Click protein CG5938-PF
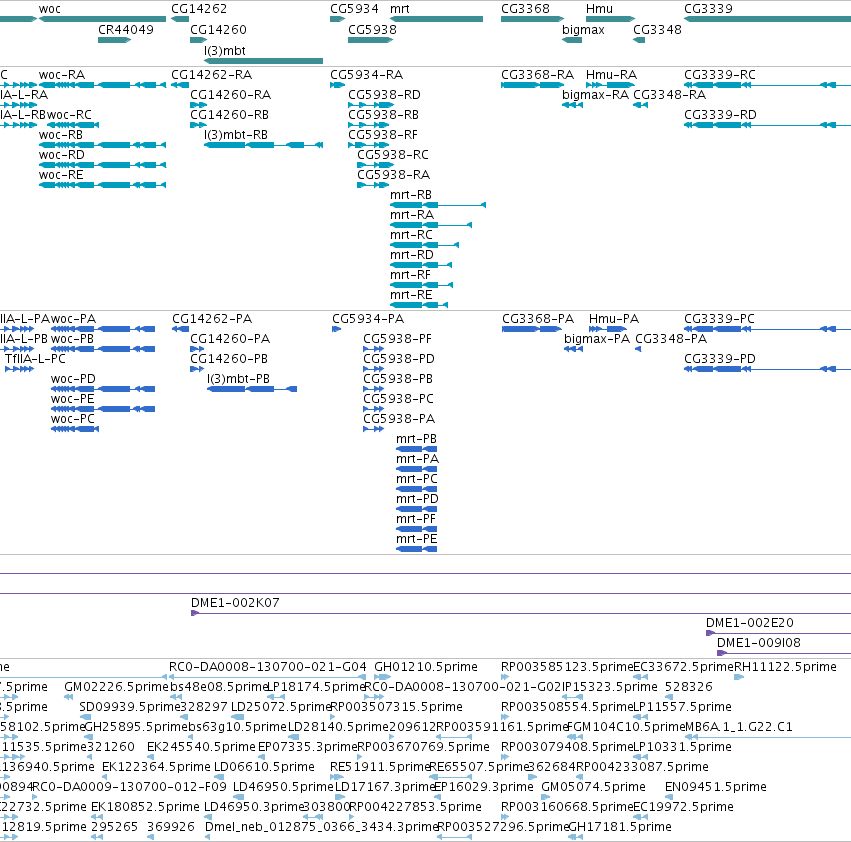851x842 pixels. point(397,339)
